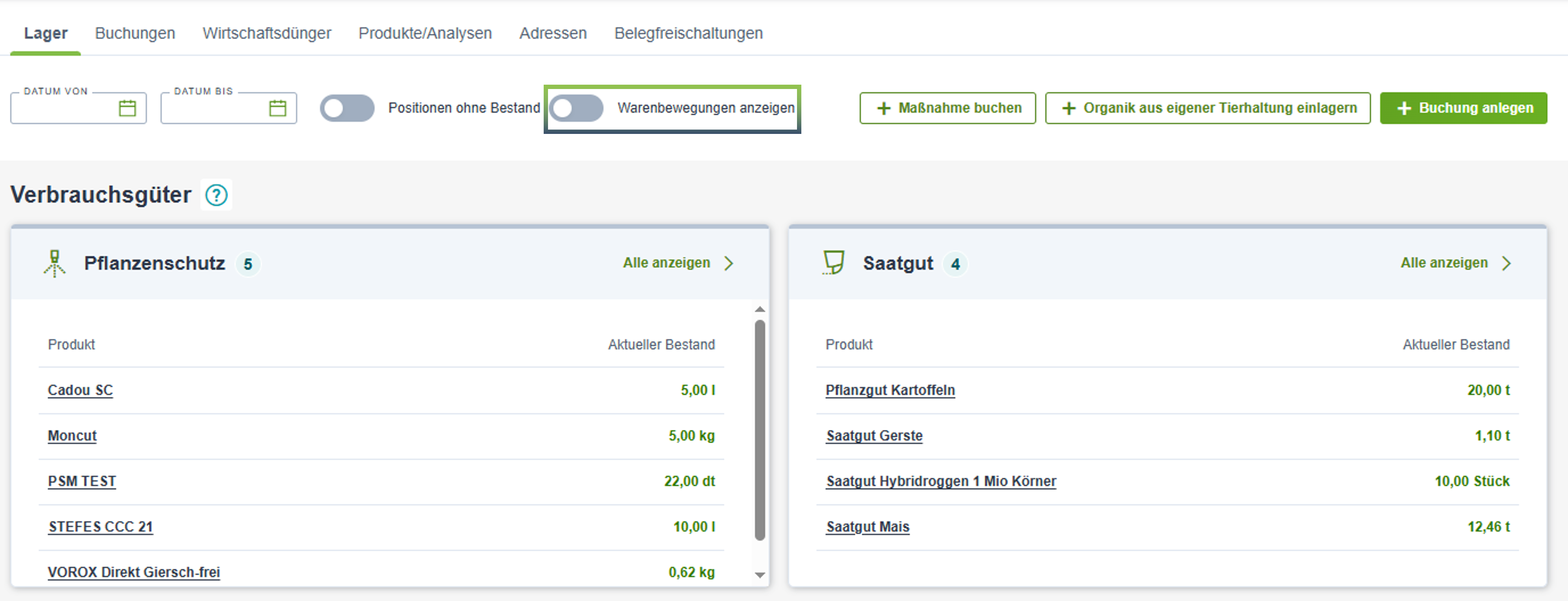Switch to the Buchungen tab
This screenshot has height=601, width=1568.
[134, 33]
